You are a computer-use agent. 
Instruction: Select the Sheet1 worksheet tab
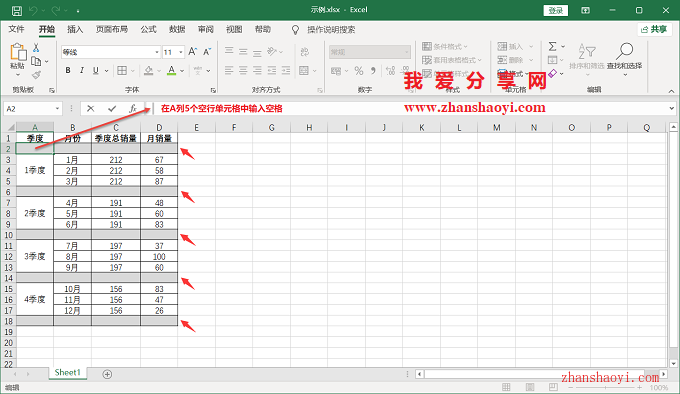(x=68, y=372)
